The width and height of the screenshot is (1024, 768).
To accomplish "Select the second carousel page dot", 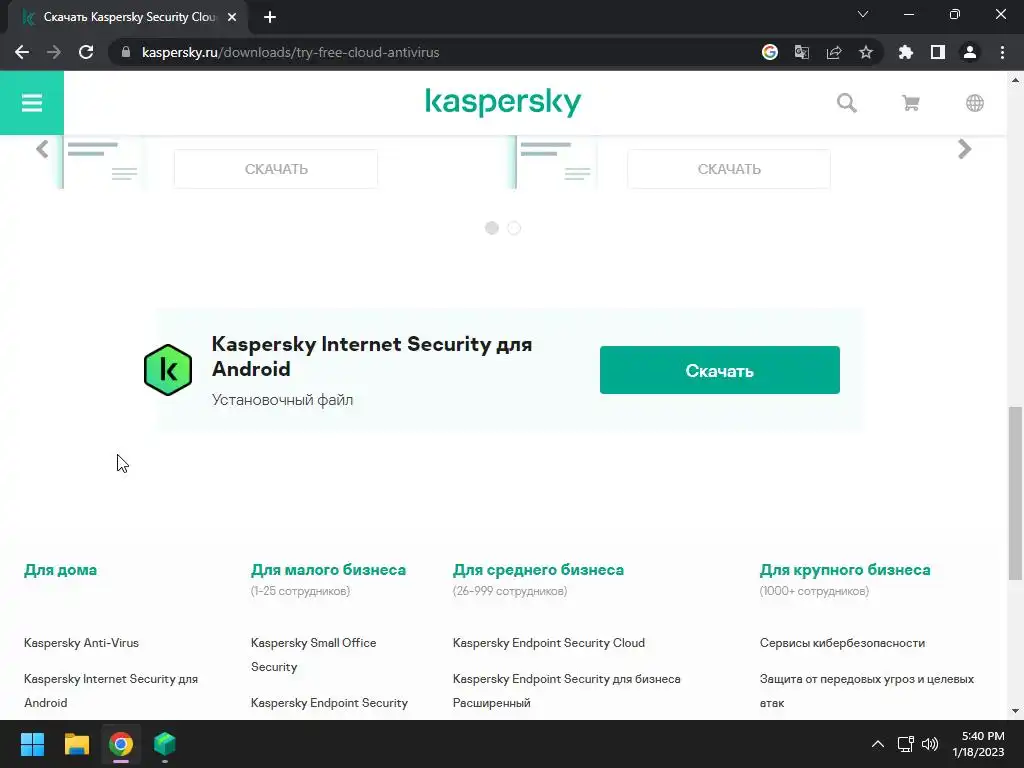I will coord(514,228).
